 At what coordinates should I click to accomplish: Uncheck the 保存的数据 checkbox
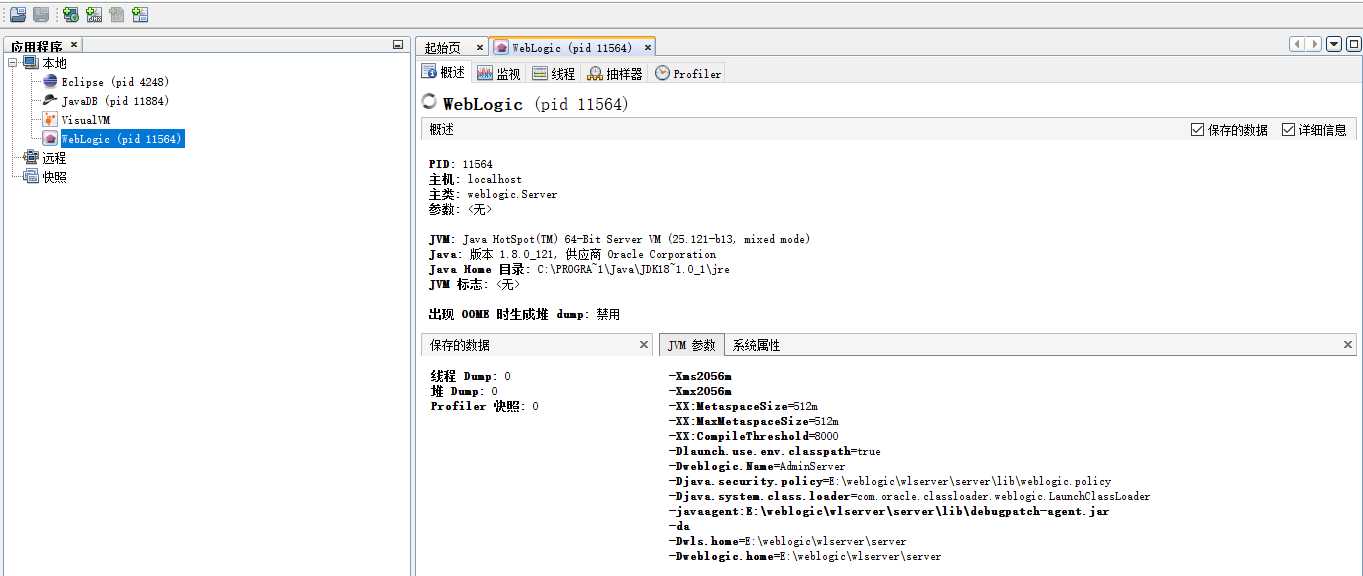click(1197, 130)
